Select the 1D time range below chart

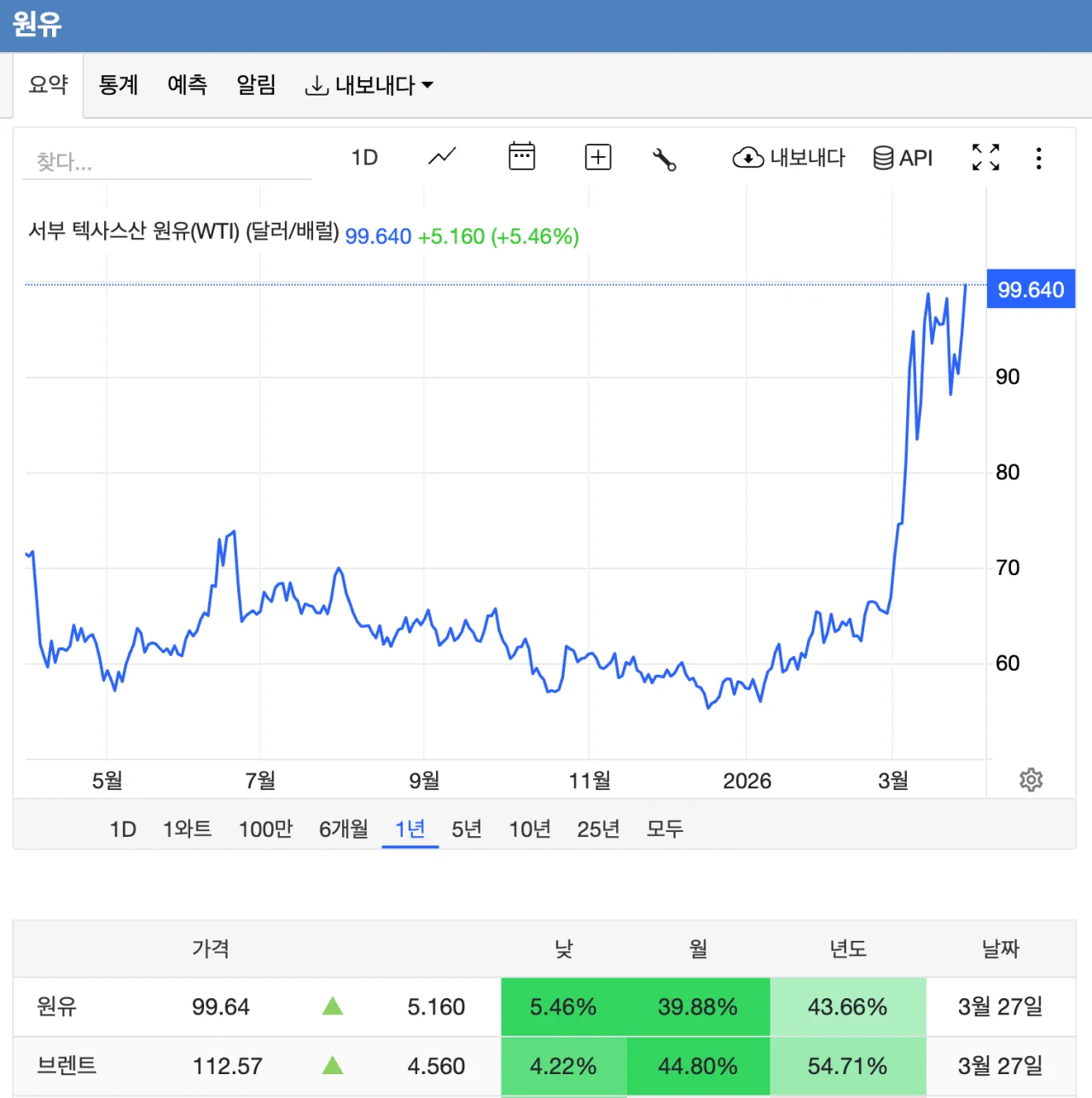coord(123,829)
